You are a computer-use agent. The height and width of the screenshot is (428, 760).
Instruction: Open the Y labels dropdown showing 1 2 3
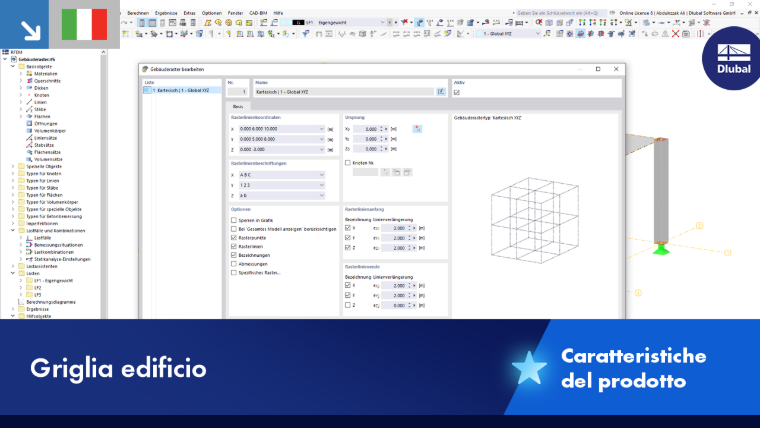[x=282, y=185]
